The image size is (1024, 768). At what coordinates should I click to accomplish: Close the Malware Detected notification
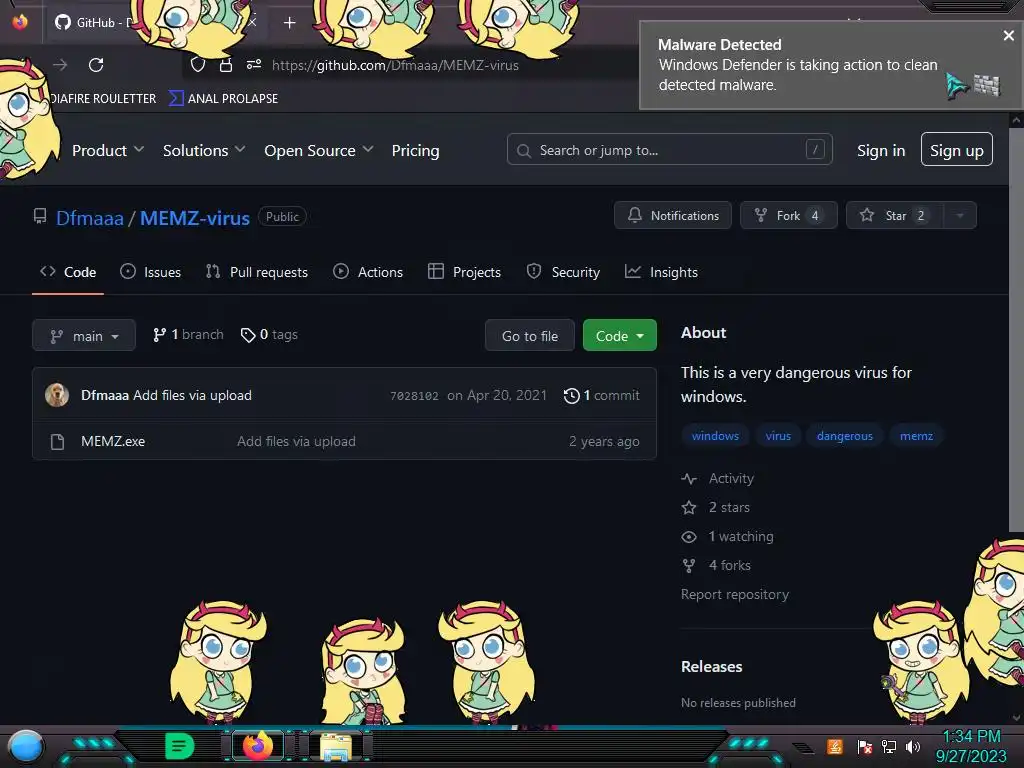(x=1008, y=36)
